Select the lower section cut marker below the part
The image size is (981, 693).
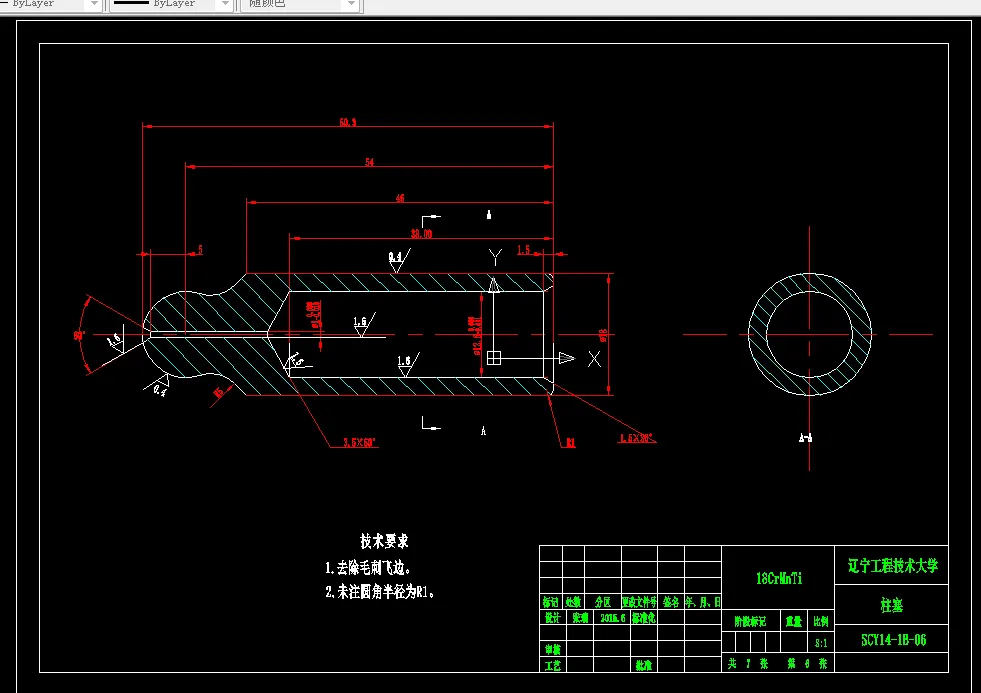tap(430, 423)
